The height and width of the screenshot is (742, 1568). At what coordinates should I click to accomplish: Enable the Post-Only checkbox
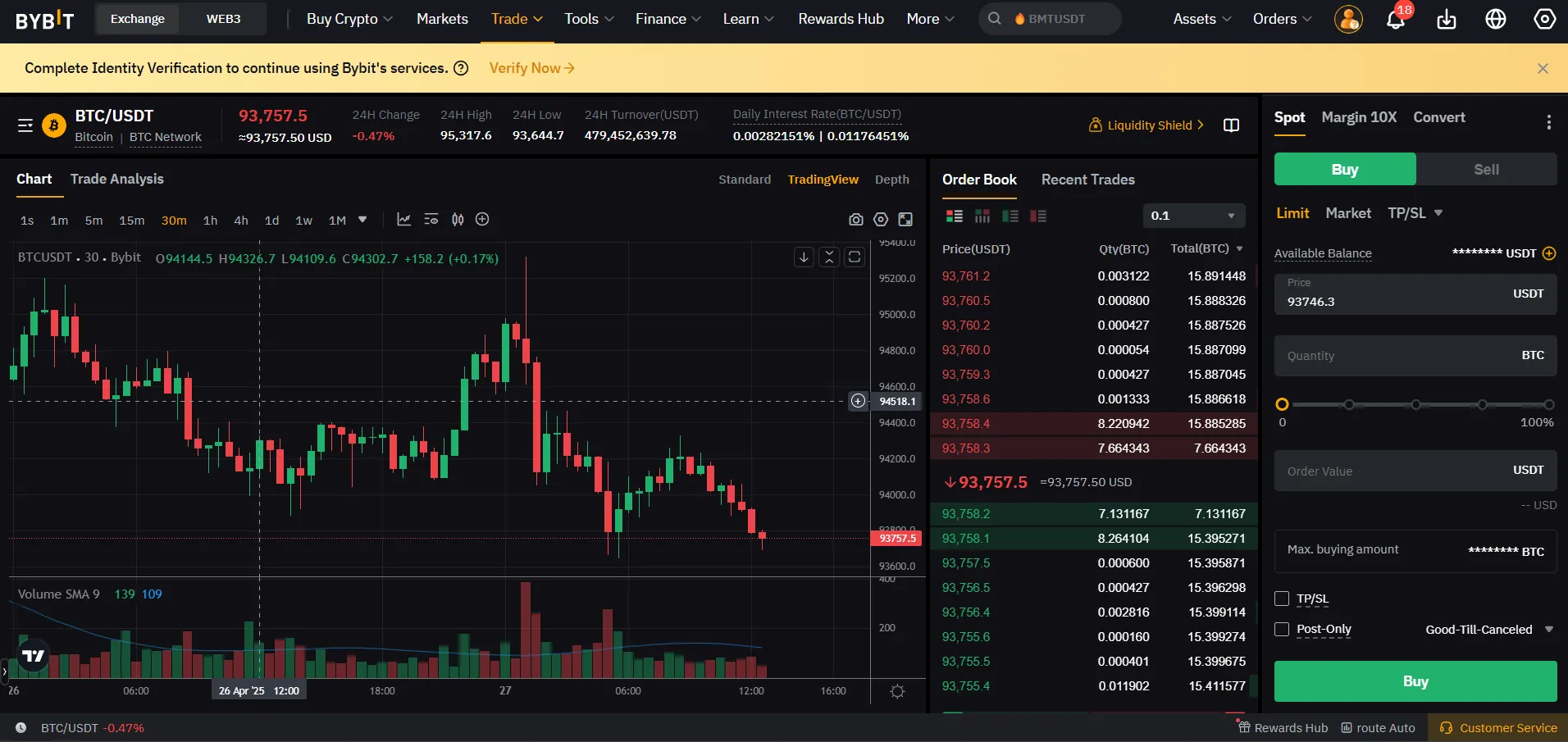click(x=1282, y=630)
